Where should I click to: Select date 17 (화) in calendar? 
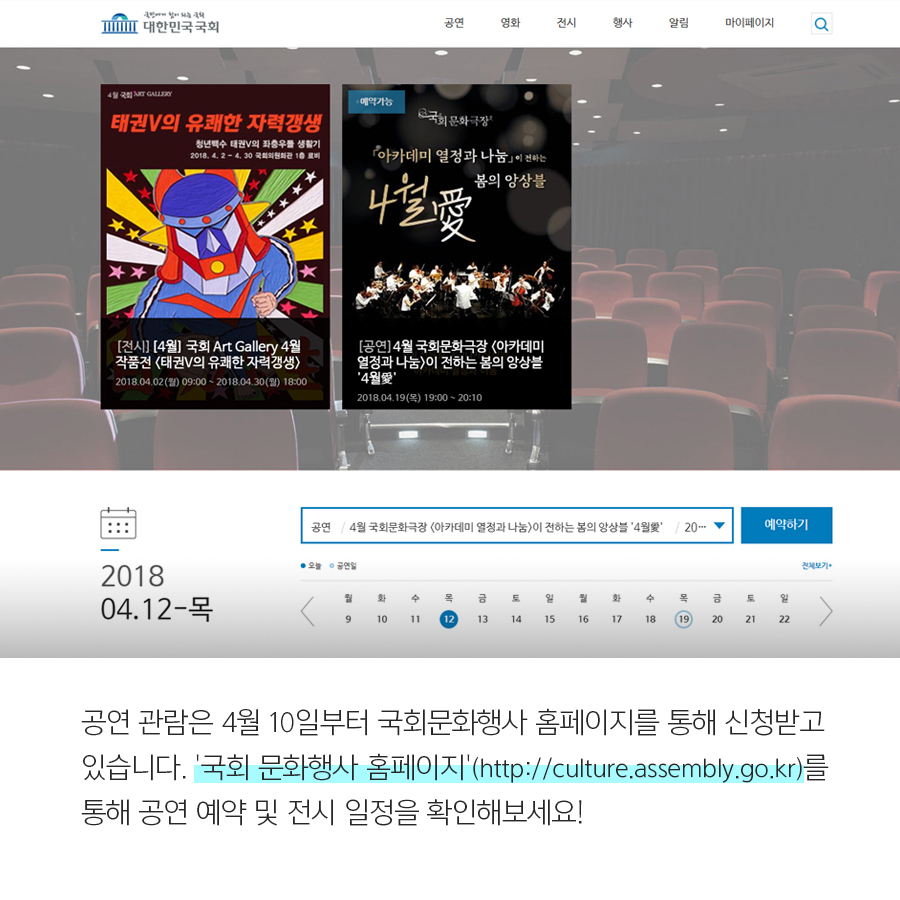click(616, 619)
